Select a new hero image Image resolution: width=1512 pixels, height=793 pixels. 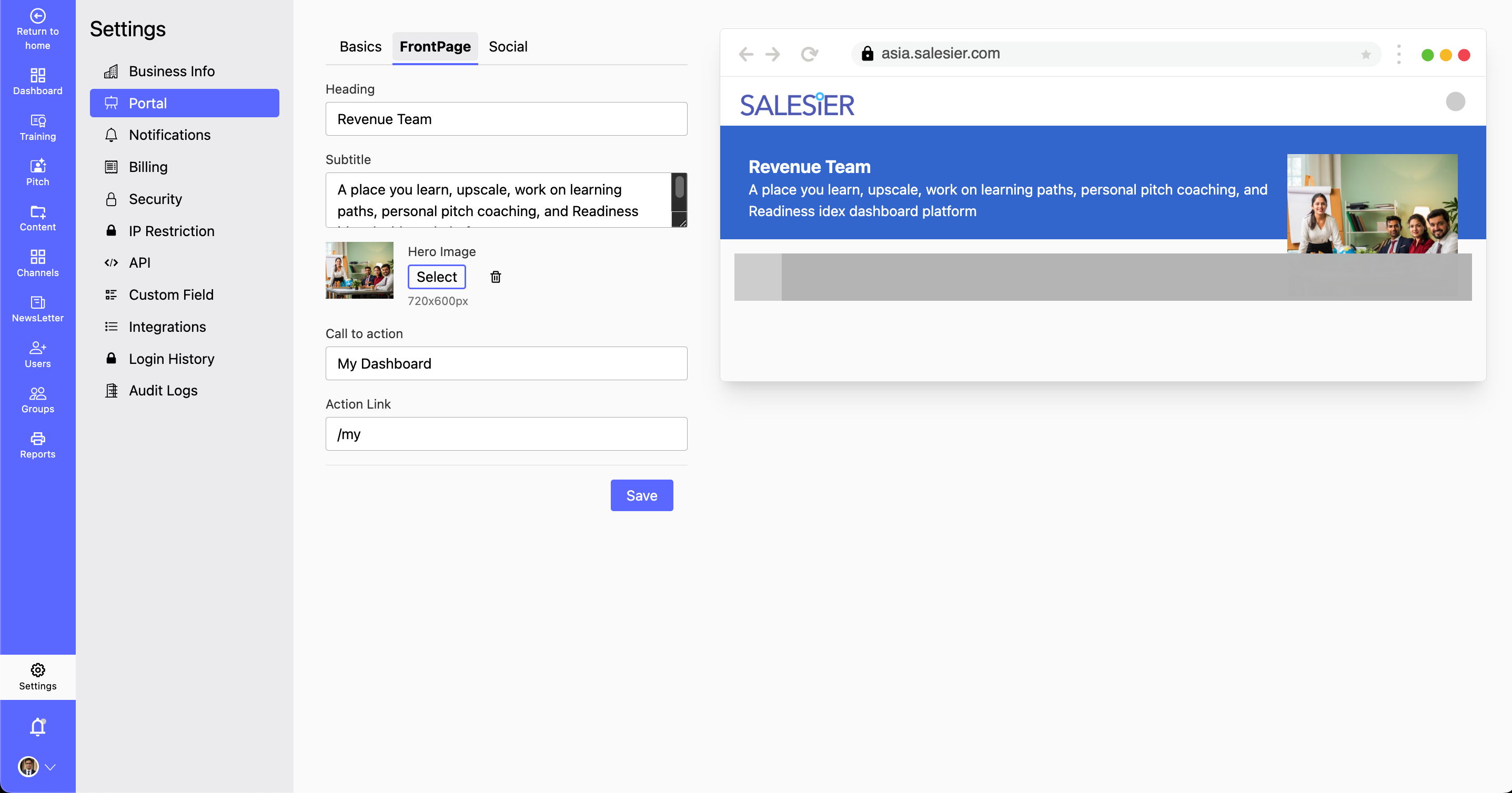(437, 276)
